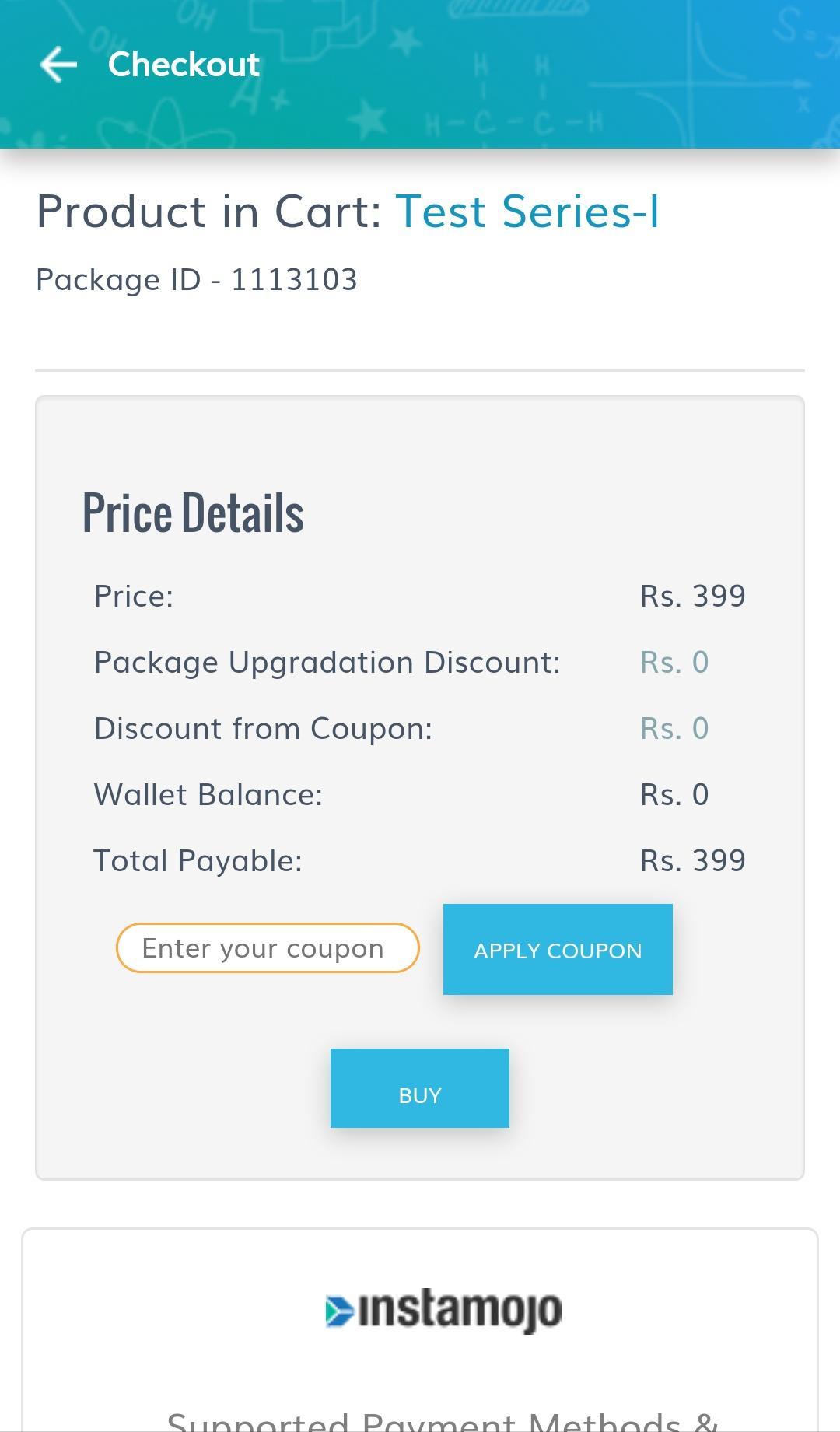The width and height of the screenshot is (840, 1432).
Task: Tap the Price Details heading
Action: pyautogui.click(x=193, y=513)
